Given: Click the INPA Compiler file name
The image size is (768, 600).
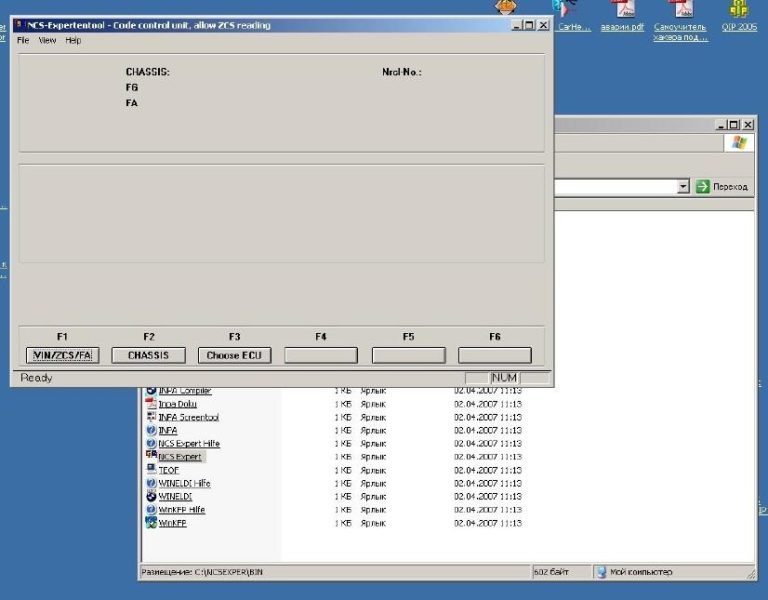Looking at the screenshot, I should click(185, 391).
